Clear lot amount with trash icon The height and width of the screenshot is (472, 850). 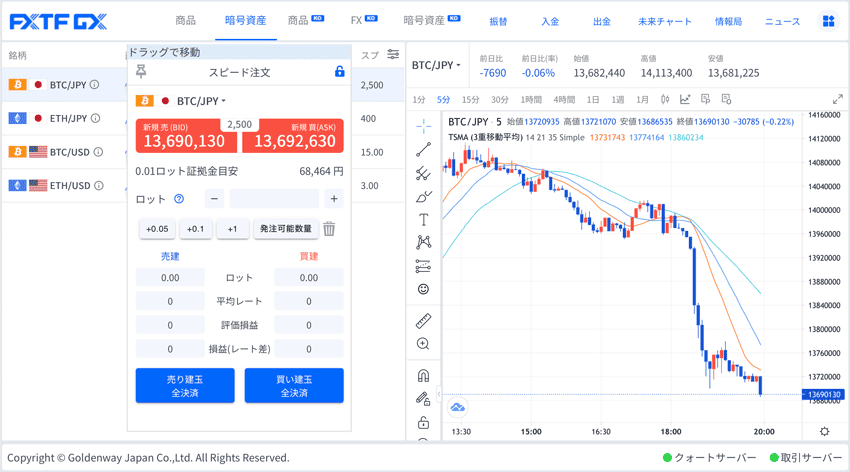[x=329, y=229]
